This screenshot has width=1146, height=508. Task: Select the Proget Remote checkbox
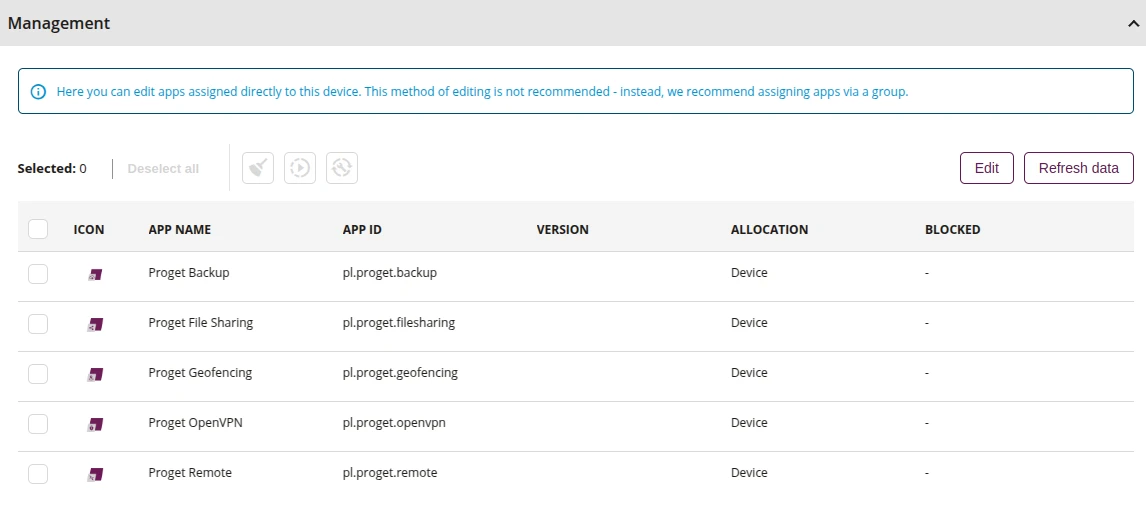pyautogui.click(x=38, y=474)
